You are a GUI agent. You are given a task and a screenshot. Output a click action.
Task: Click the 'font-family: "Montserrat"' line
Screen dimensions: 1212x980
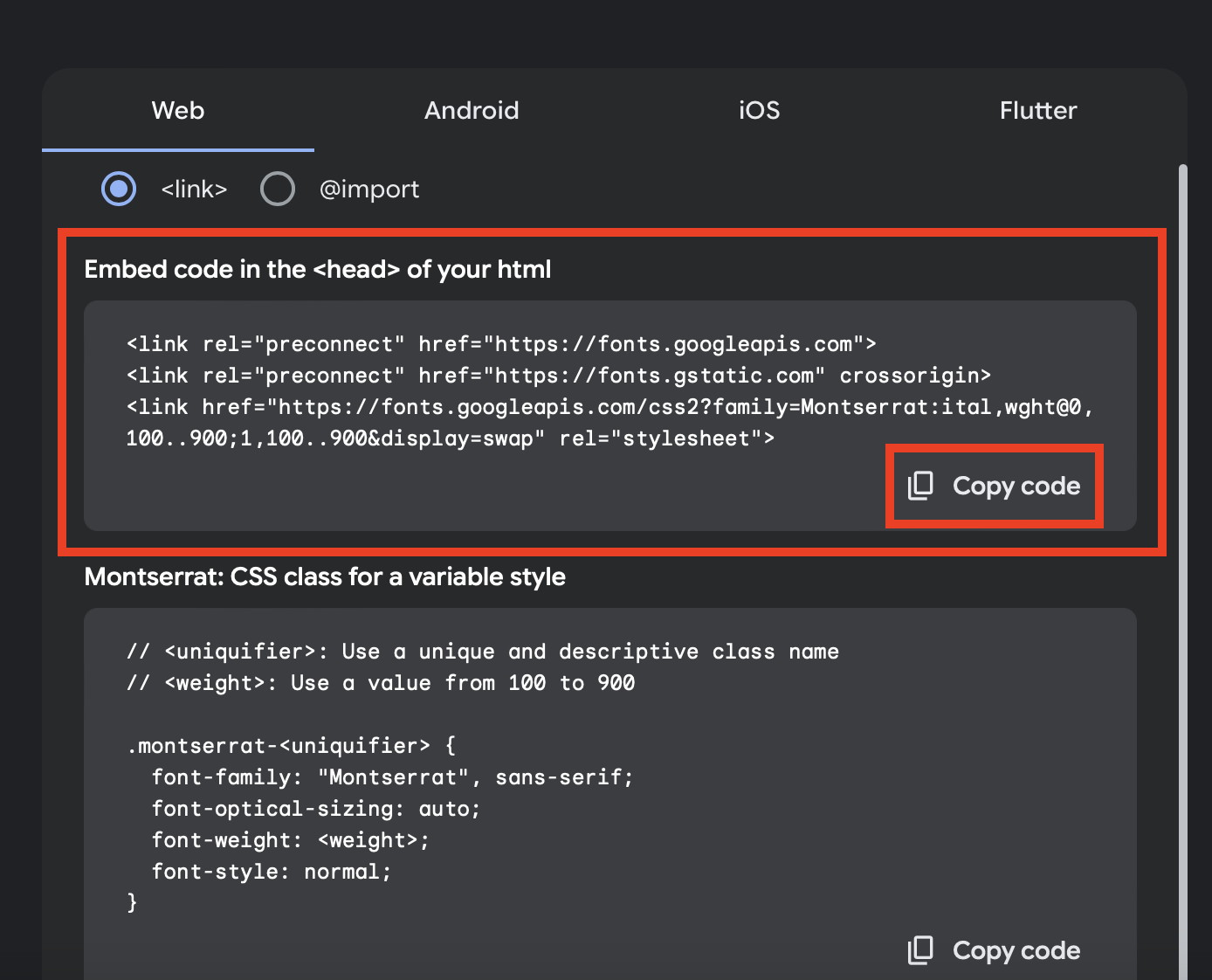[393, 777]
